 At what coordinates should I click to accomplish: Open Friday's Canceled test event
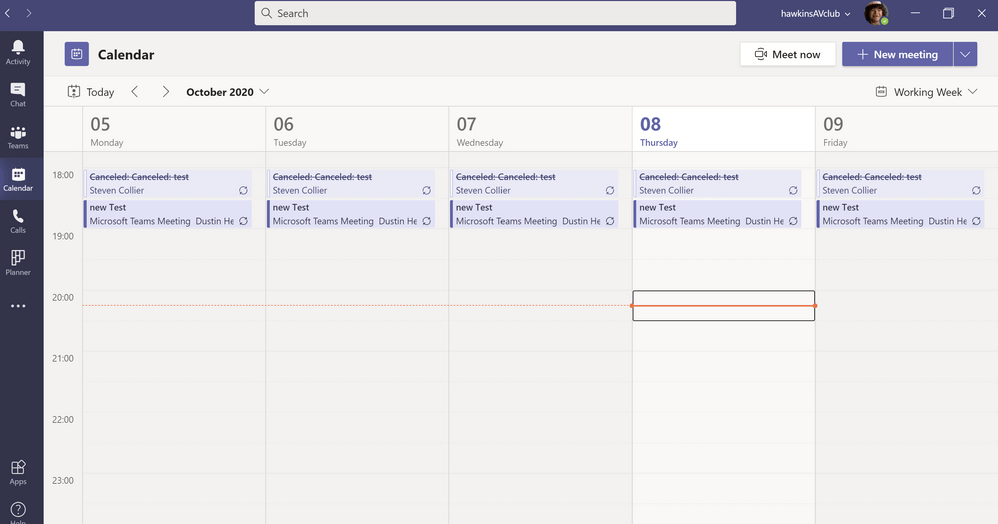901,183
